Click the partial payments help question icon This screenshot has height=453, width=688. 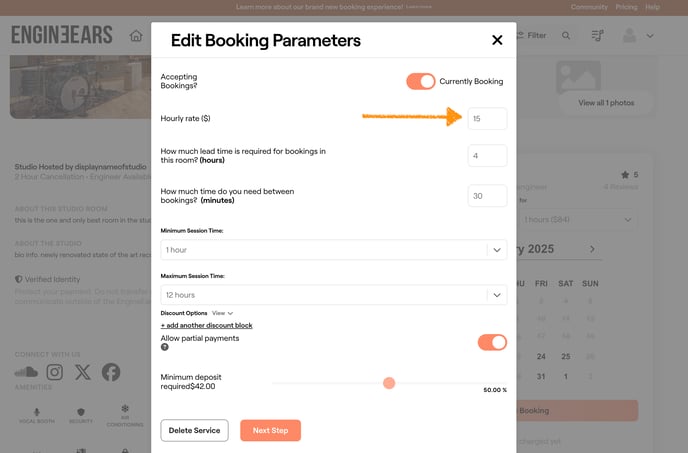165,347
